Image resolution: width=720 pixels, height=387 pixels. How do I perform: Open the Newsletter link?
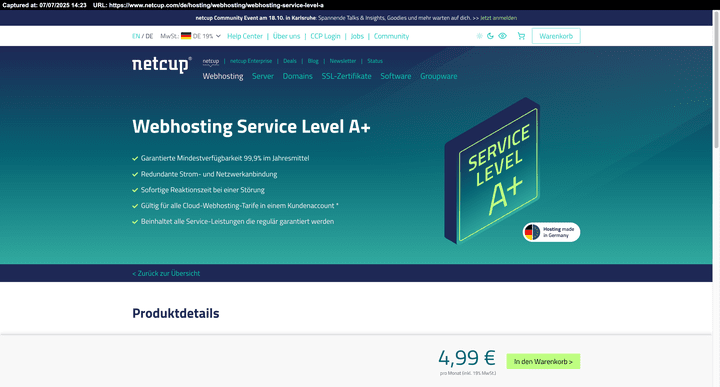(343, 61)
